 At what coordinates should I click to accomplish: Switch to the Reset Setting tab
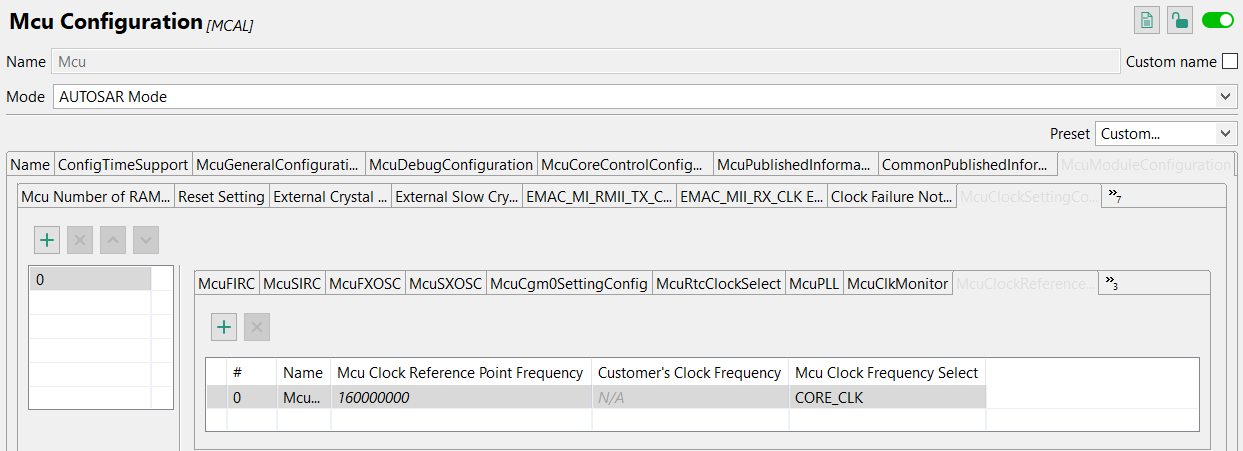click(x=222, y=197)
